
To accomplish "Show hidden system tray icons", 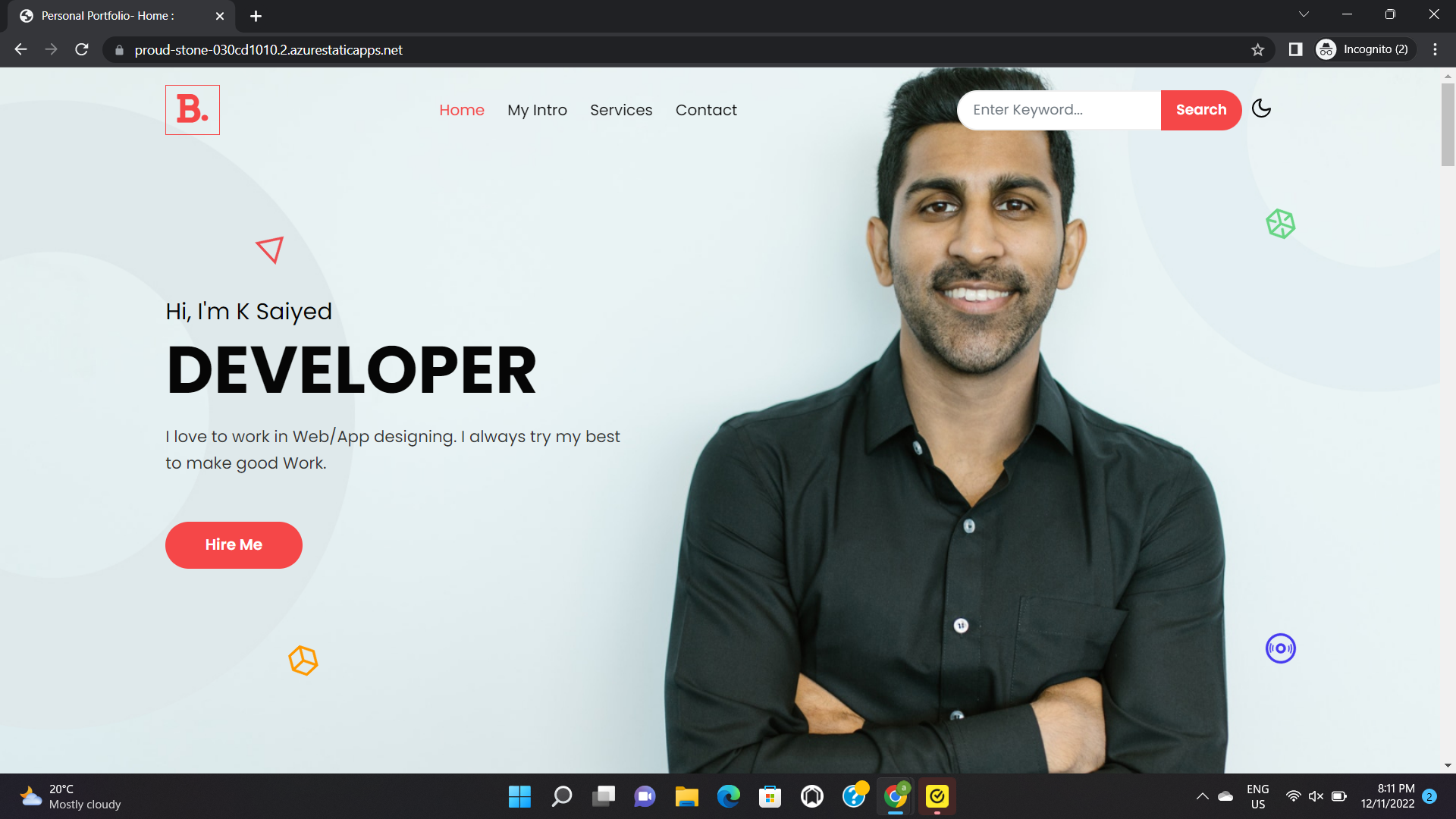I will click(x=1202, y=796).
